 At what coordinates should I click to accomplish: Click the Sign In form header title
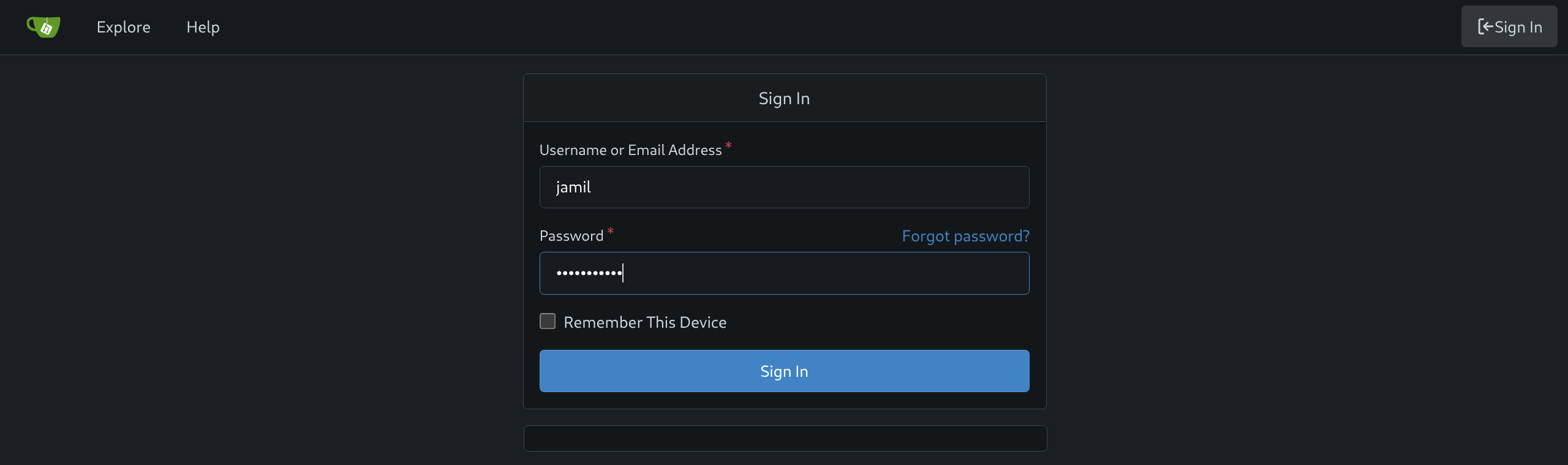point(784,99)
